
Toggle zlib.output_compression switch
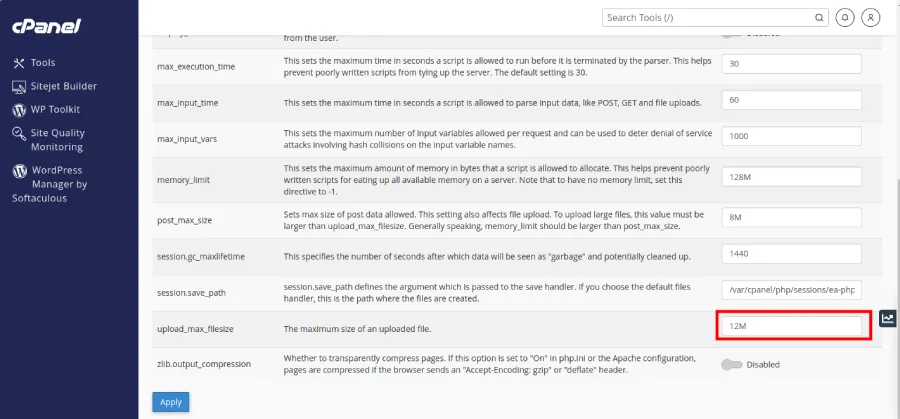coord(733,365)
